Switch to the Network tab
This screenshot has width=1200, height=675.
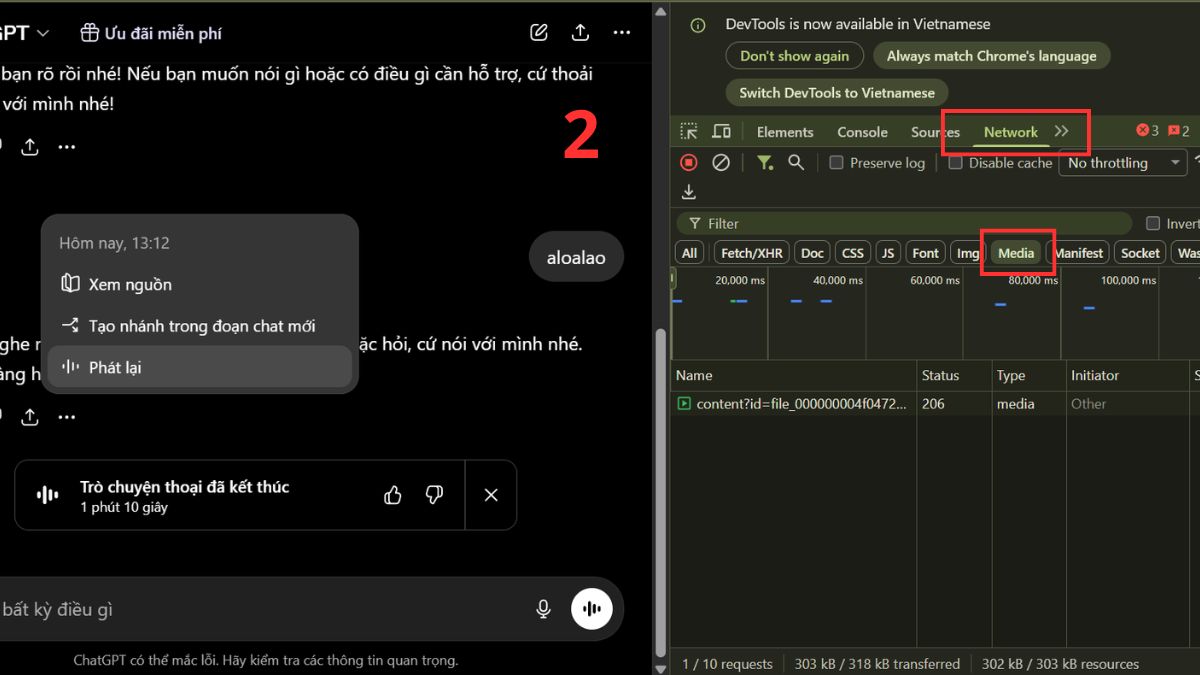click(1011, 132)
